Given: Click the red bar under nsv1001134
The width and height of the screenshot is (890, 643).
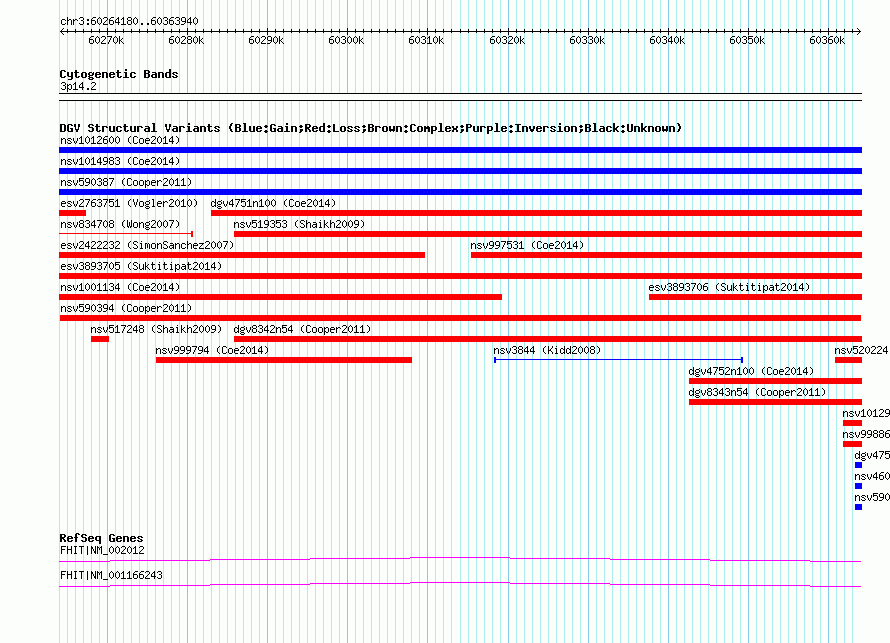Looking at the screenshot, I should pos(280,297).
